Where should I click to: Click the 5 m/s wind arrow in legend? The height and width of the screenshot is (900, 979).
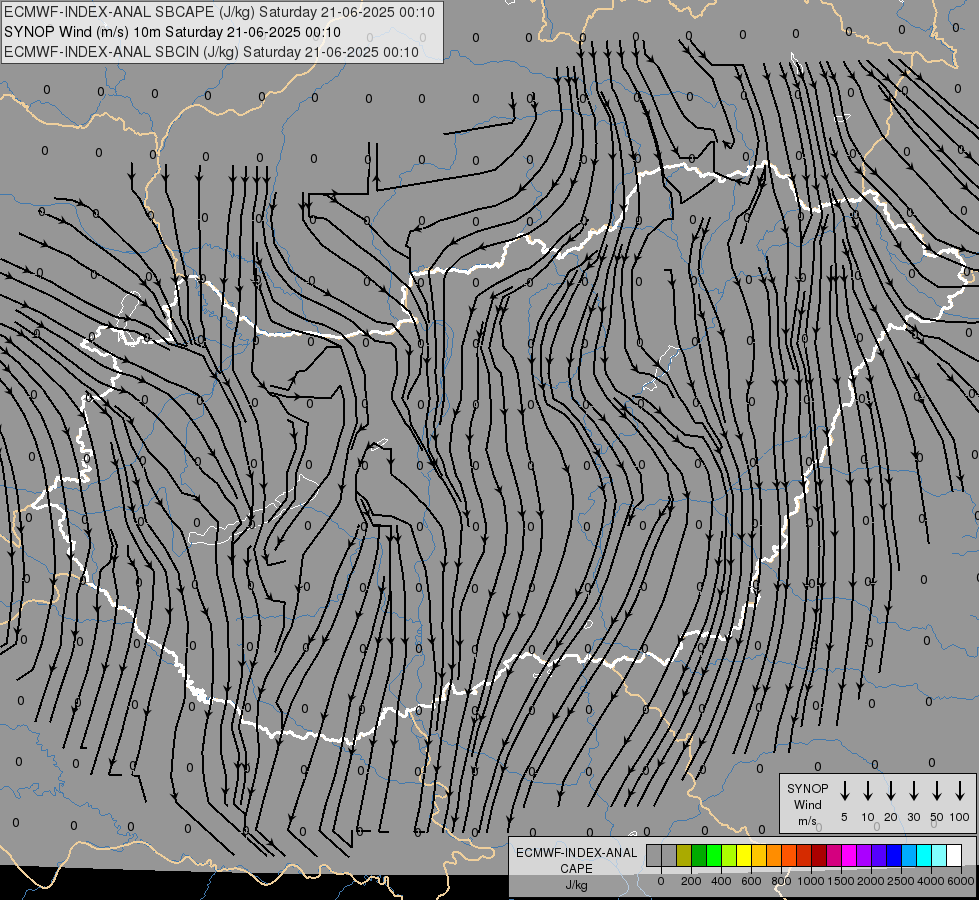[x=845, y=791]
